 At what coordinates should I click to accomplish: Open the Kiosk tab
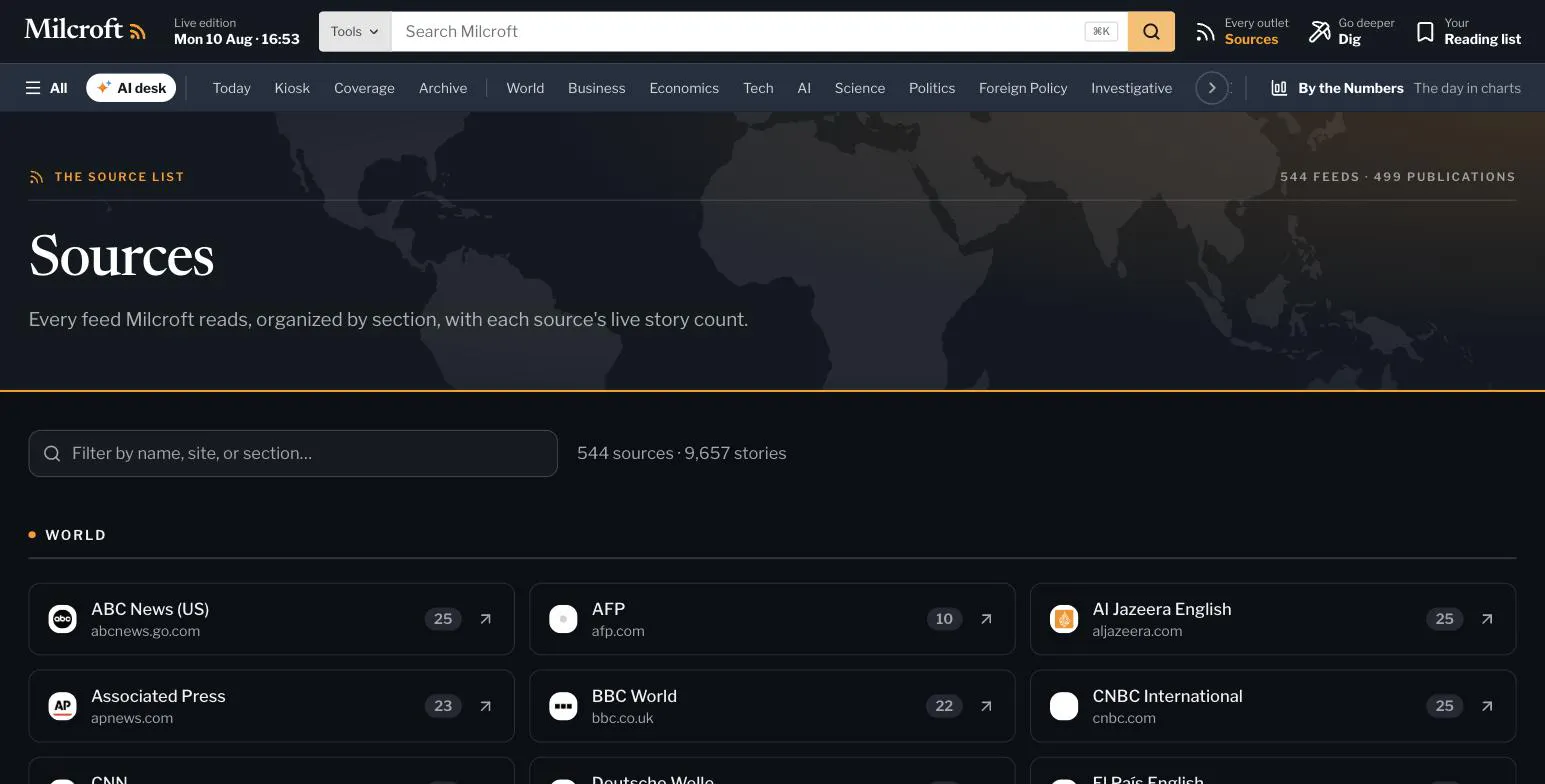(292, 88)
